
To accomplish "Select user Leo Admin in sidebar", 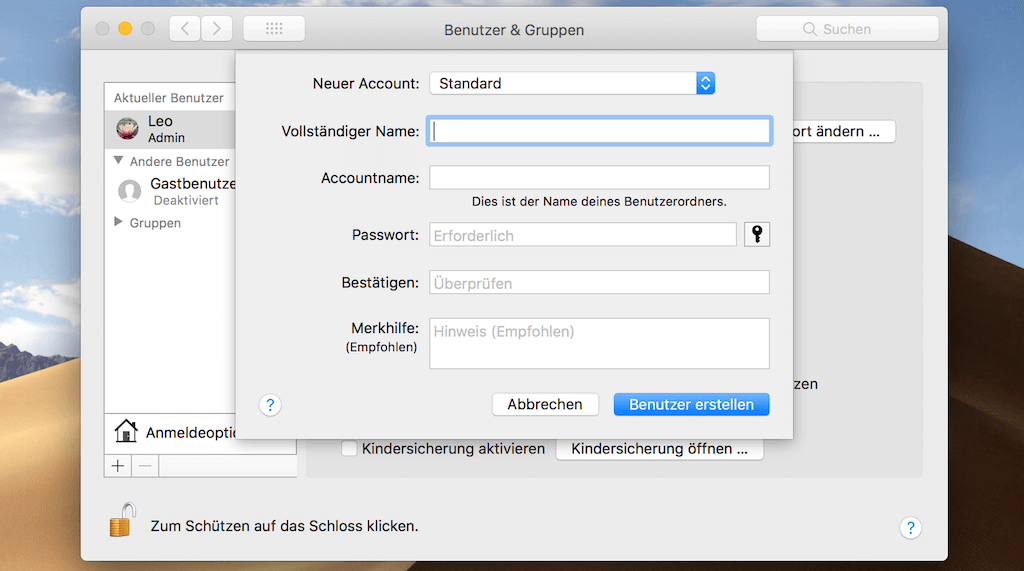I will tap(170, 129).
